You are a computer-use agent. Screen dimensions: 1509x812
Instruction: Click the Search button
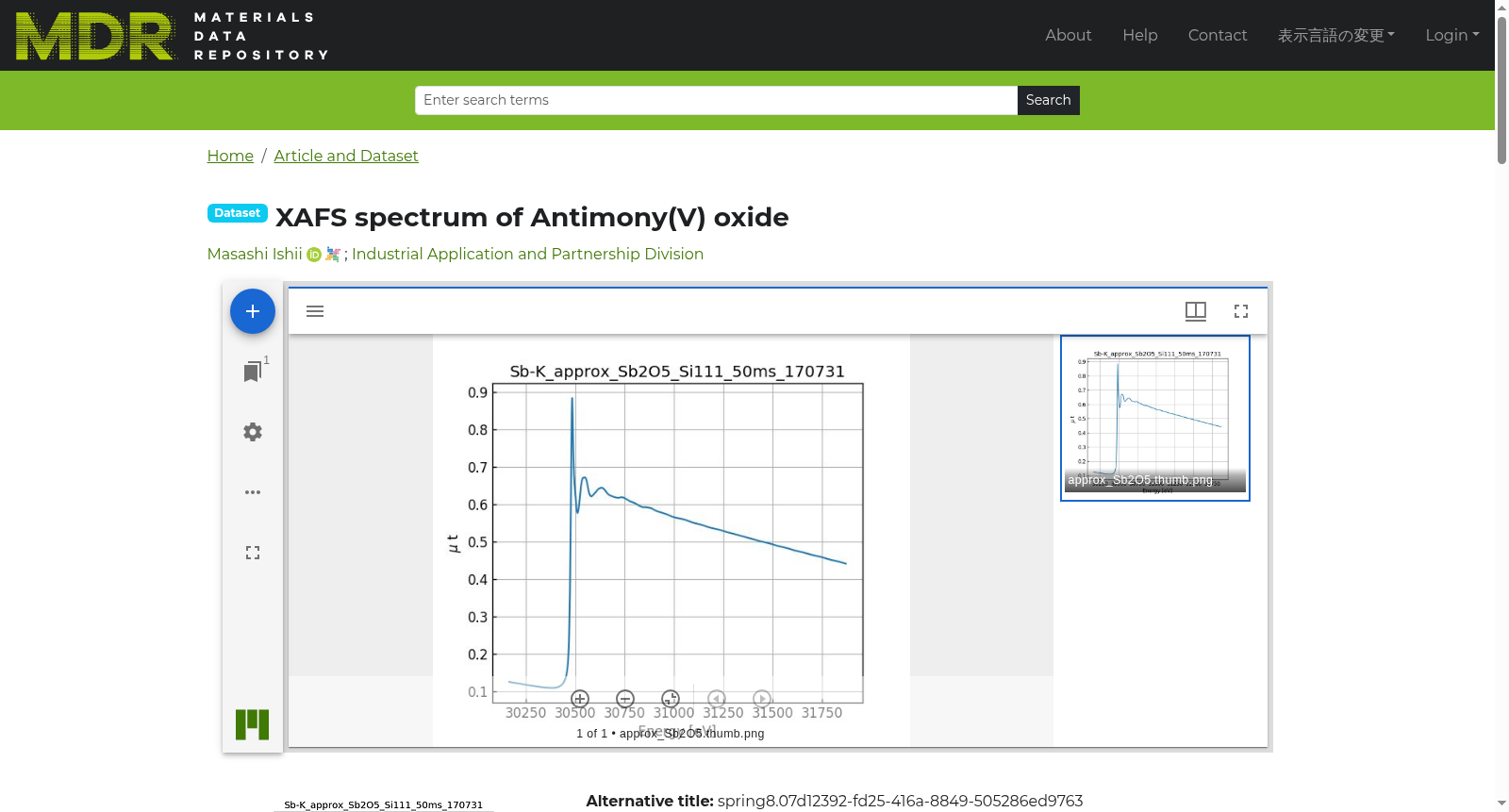pyautogui.click(x=1049, y=100)
